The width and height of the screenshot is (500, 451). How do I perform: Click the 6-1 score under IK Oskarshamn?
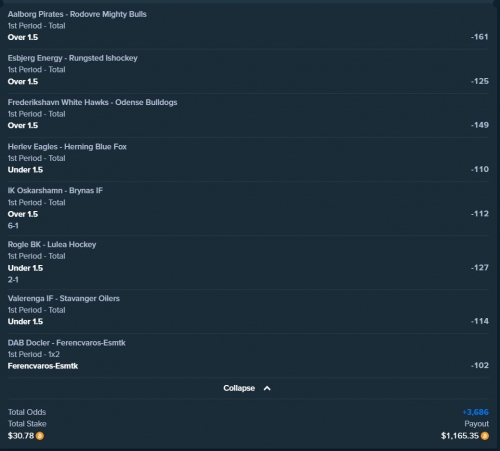tap(13, 226)
